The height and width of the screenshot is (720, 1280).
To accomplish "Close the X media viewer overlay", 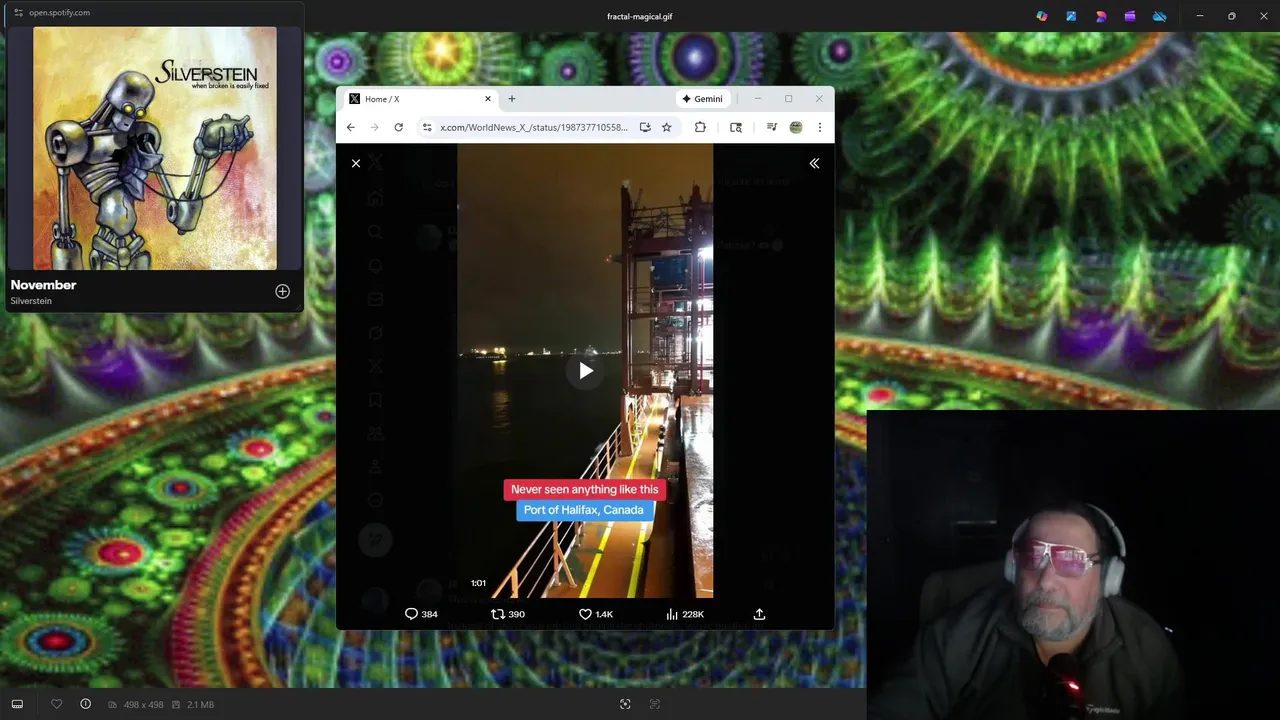I will click(356, 163).
